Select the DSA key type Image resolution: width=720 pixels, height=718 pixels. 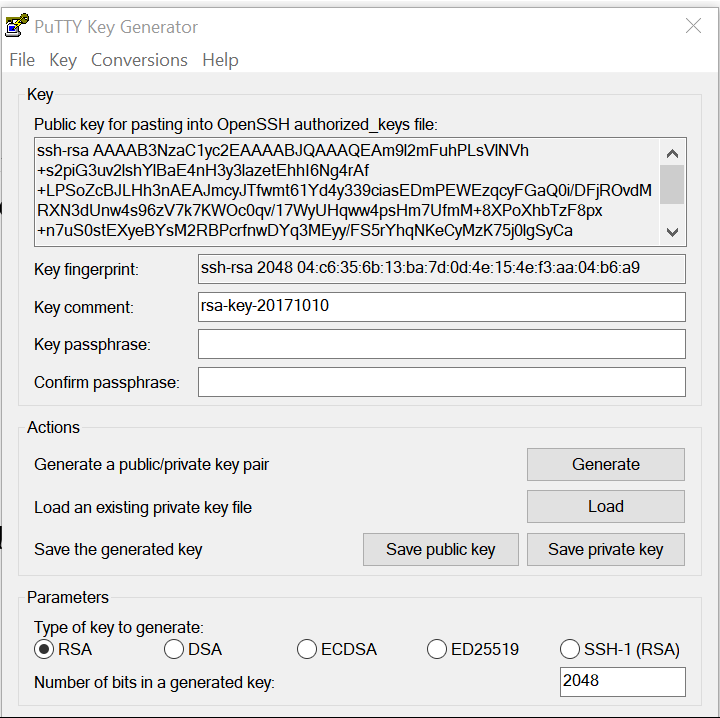click(x=174, y=649)
